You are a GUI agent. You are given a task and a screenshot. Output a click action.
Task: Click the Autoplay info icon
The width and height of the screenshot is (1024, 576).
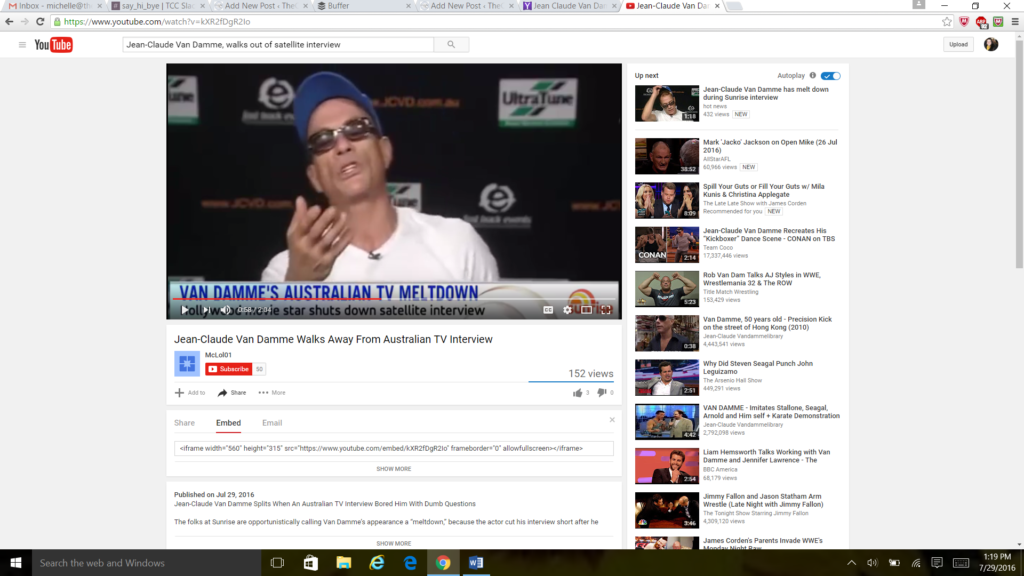click(812, 76)
